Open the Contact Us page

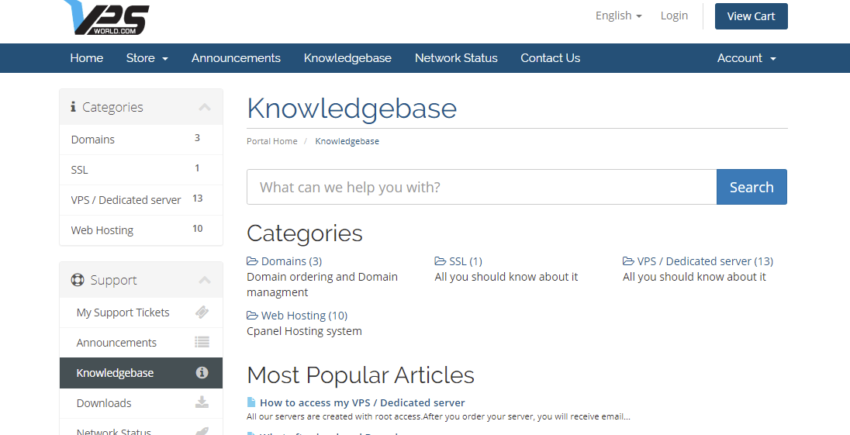point(550,58)
